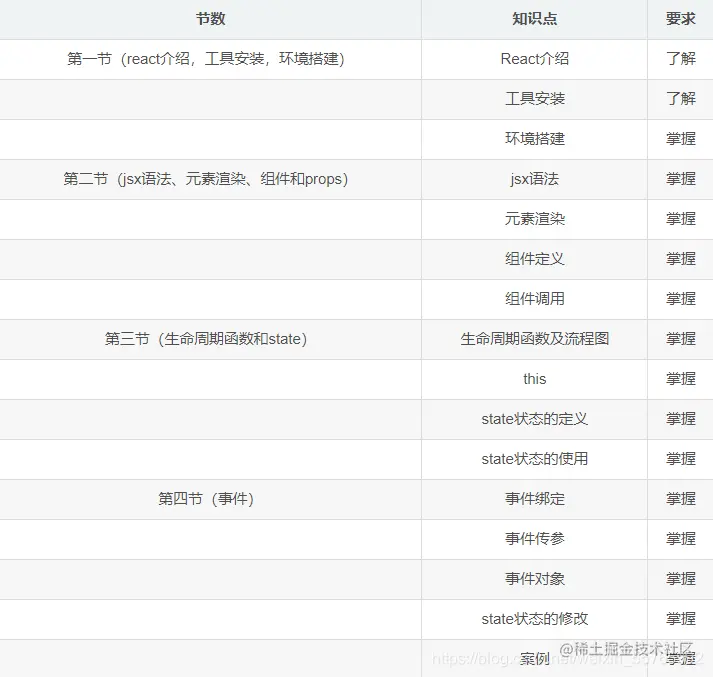The height and width of the screenshot is (677, 713).
Task: Click 了解 in the 工具安装 row
Action: tap(680, 99)
